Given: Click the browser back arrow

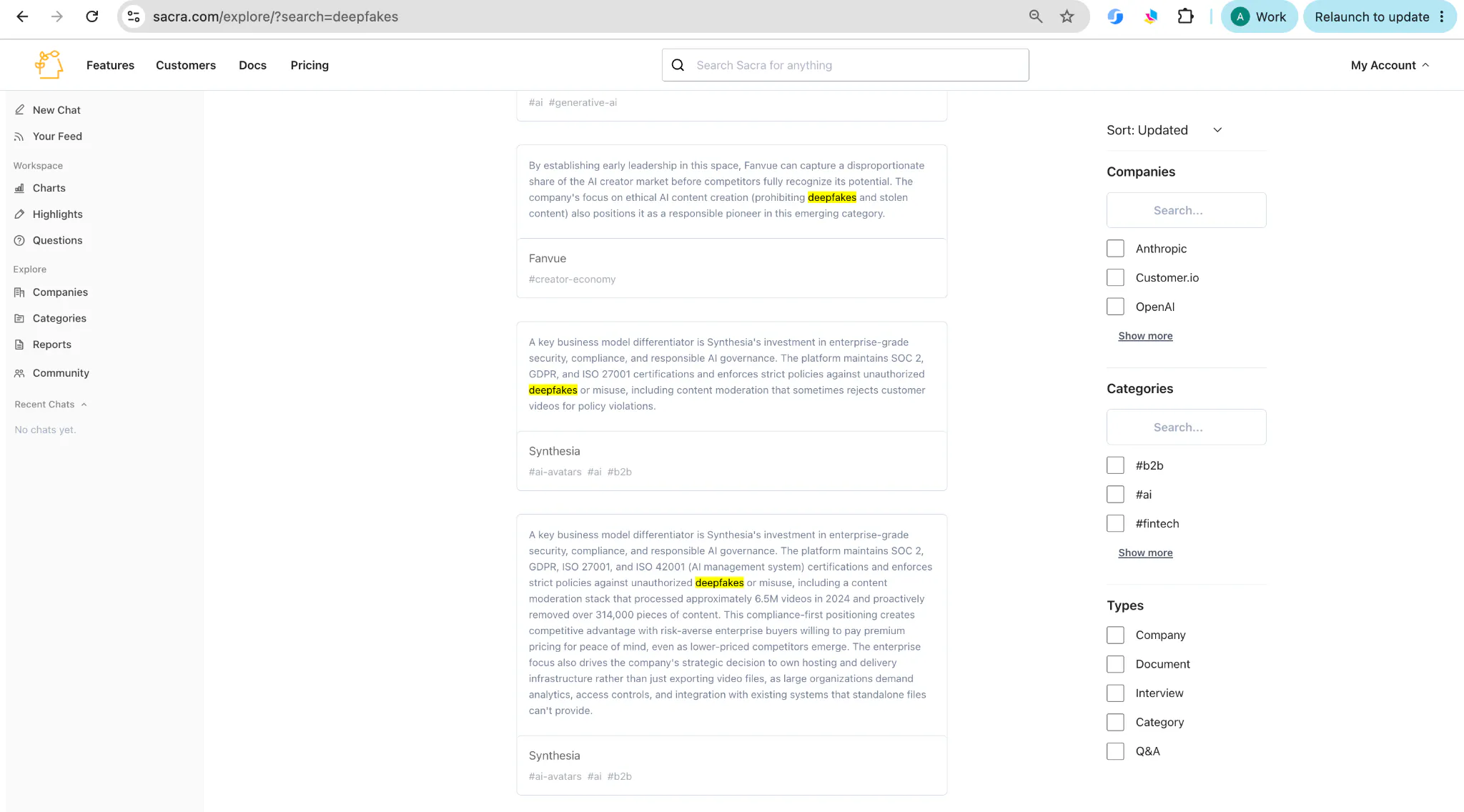Looking at the screenshot, I should (22, 16).
